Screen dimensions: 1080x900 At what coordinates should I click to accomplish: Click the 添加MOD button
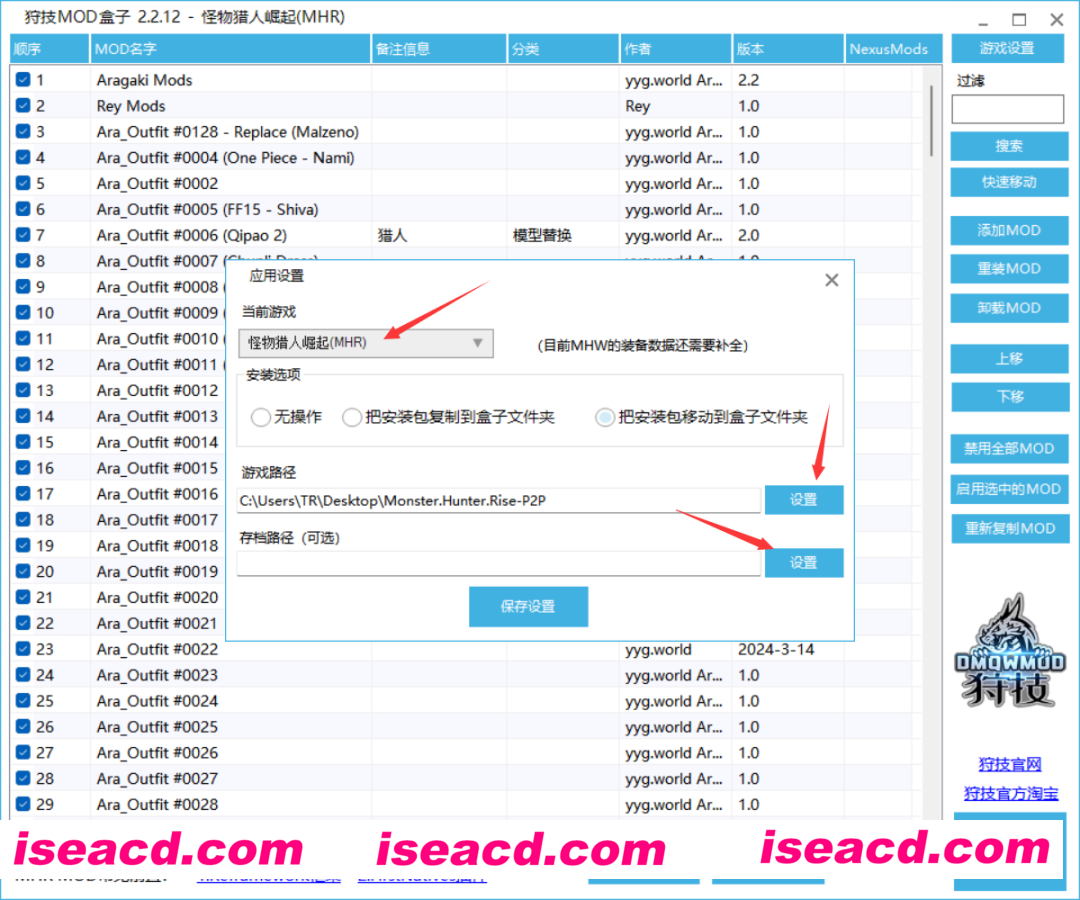click(1009, 230)
